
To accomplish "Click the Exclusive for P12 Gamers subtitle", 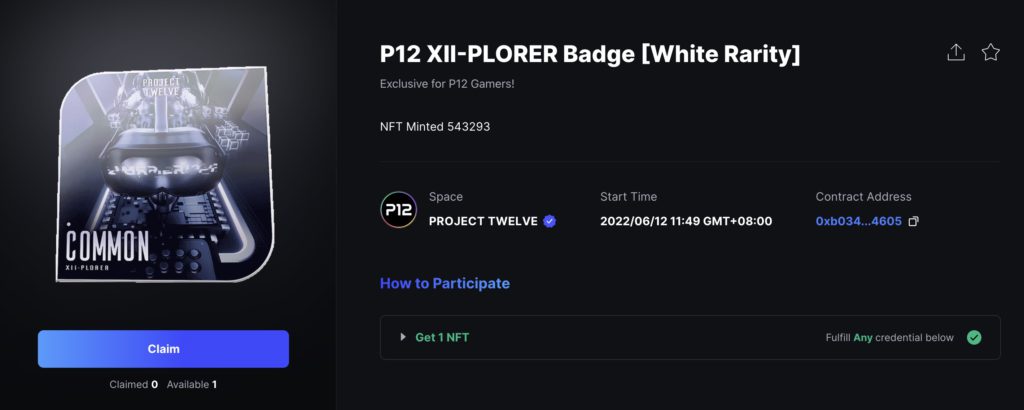I will point(447,84).
